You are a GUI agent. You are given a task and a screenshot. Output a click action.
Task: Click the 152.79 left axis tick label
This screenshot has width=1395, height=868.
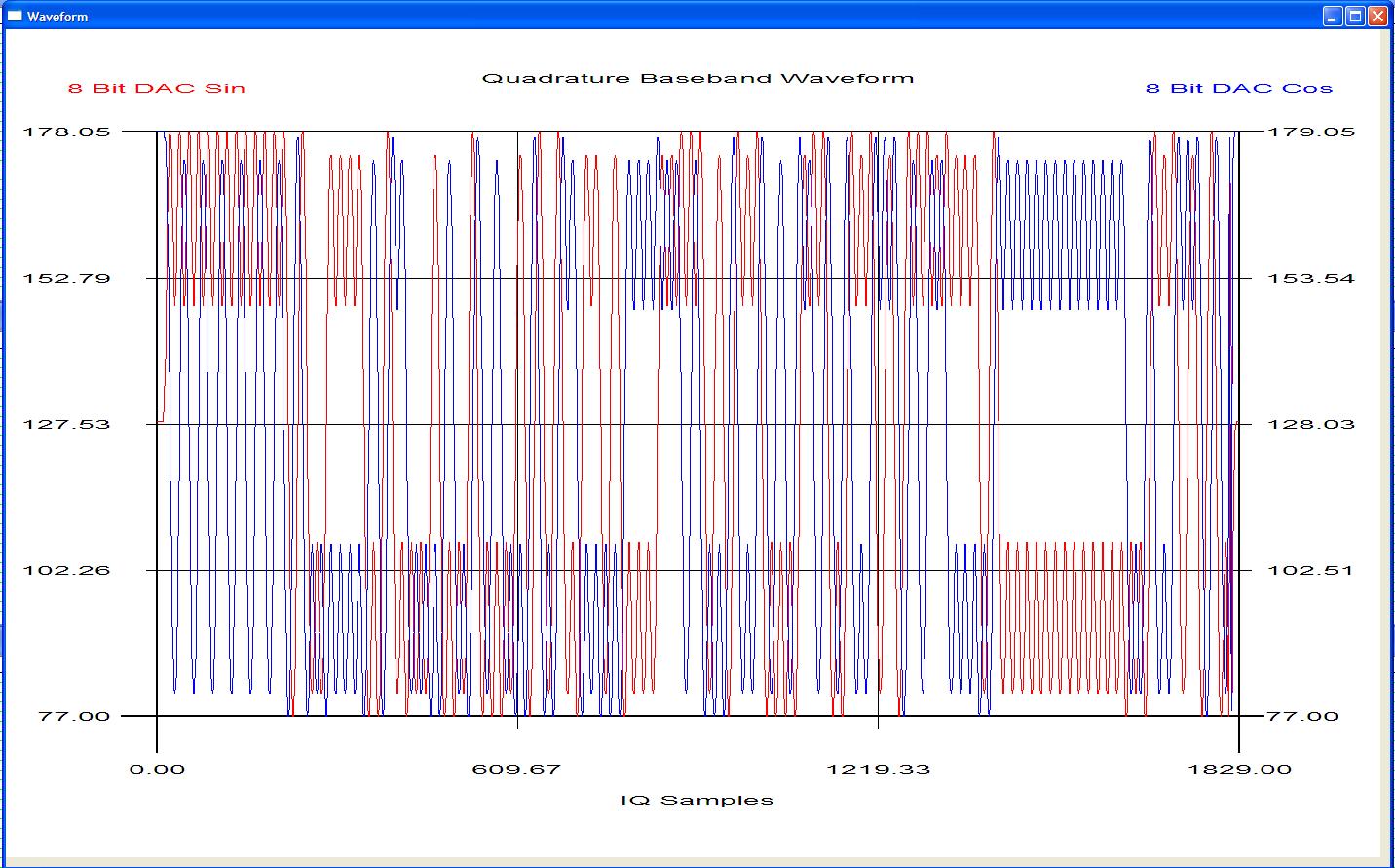(66, 278)
